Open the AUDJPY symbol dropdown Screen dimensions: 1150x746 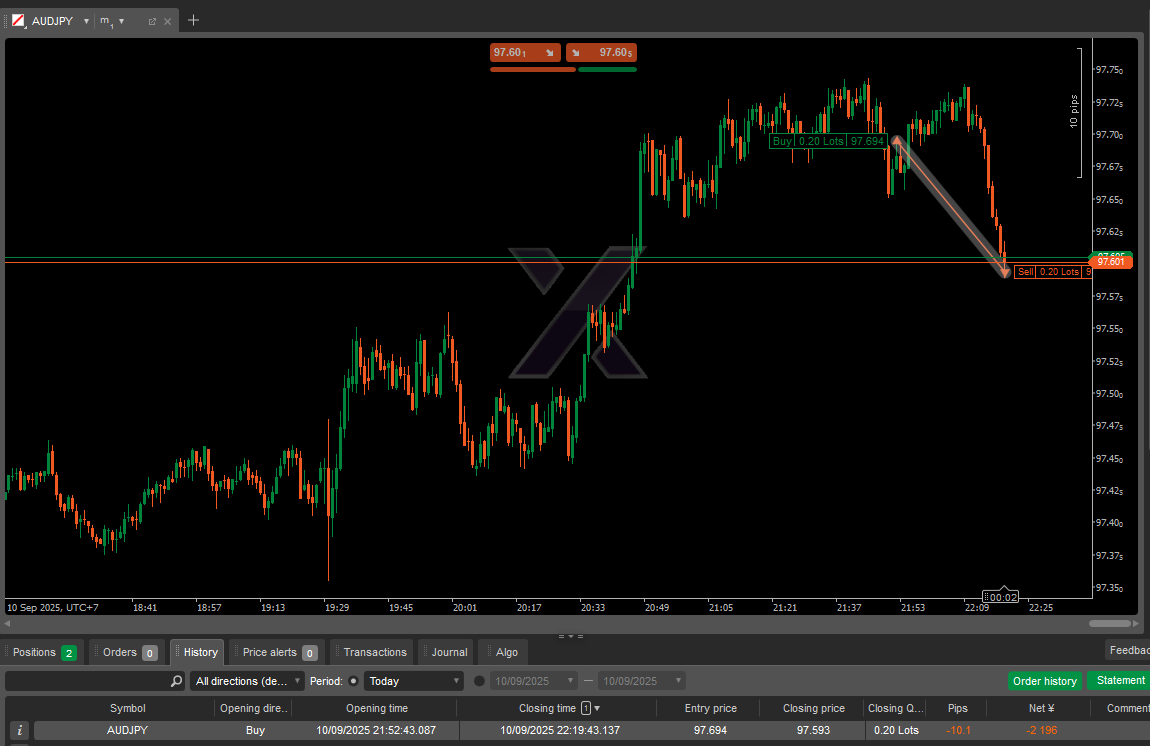tap(86, 21)
